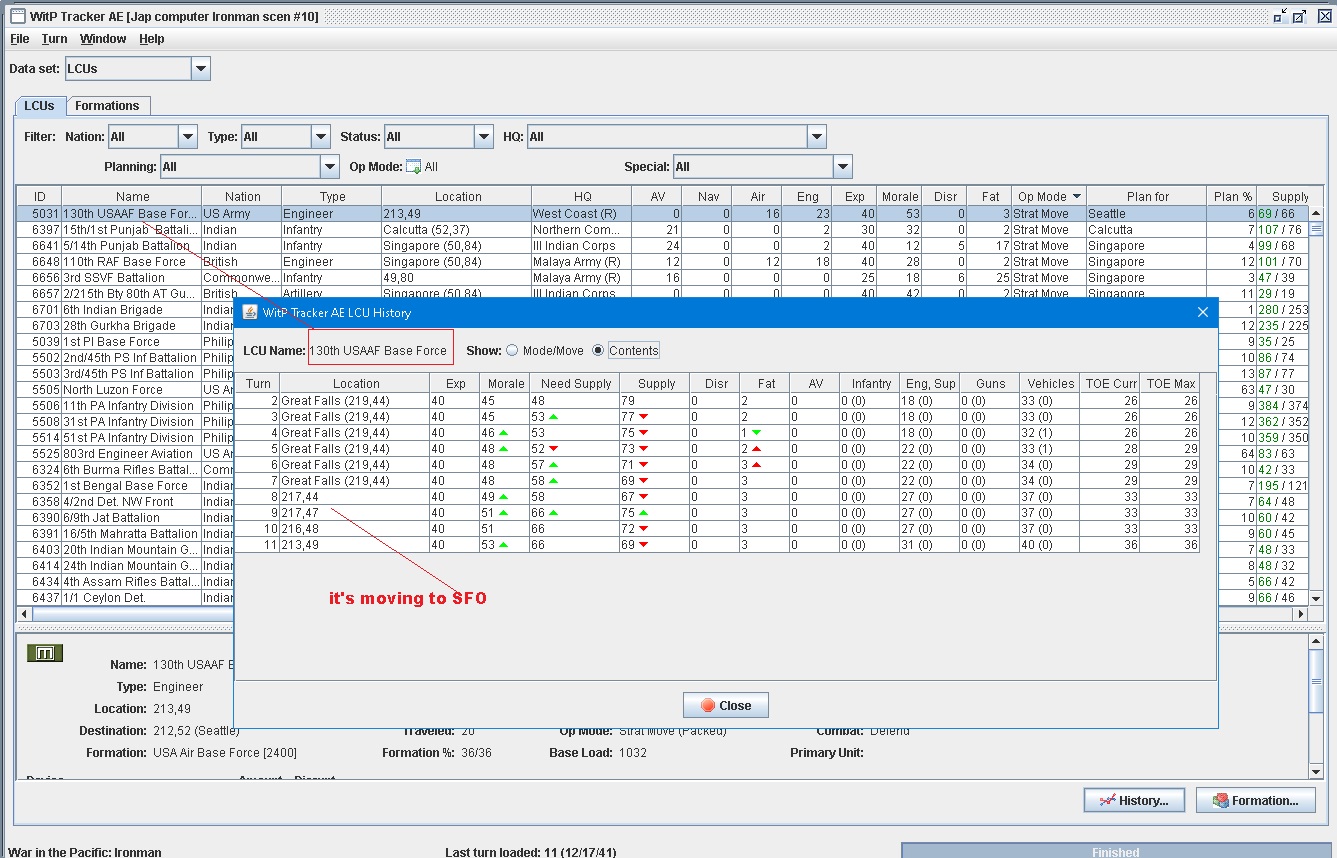
Task: Open the Data set dropdown
Action: pos(201,69)
